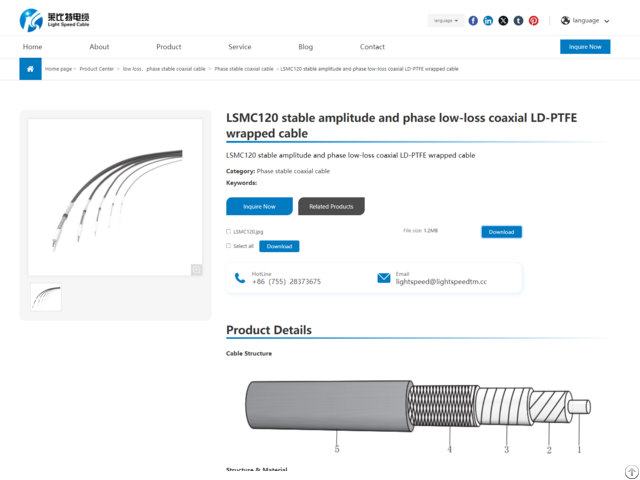Click hotline number +86 (755) 28373675
This screenshot has width=640, height=480.
[x=286, y=282]
